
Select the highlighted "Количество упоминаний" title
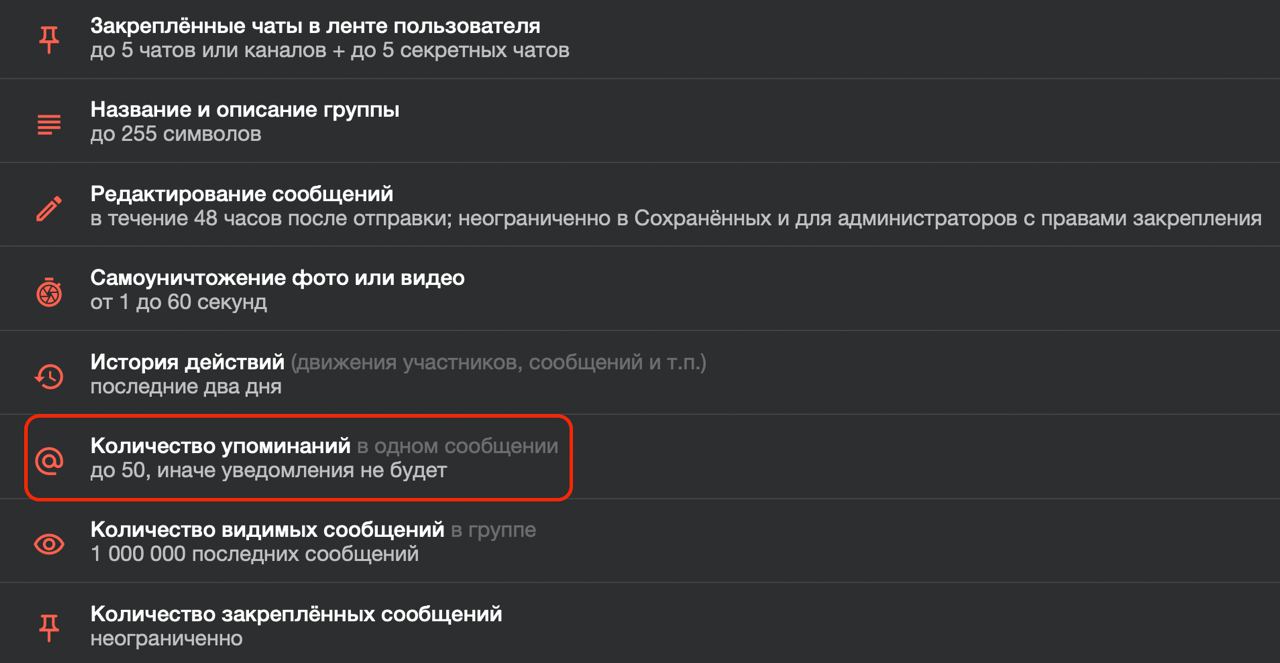coord(220,446)
